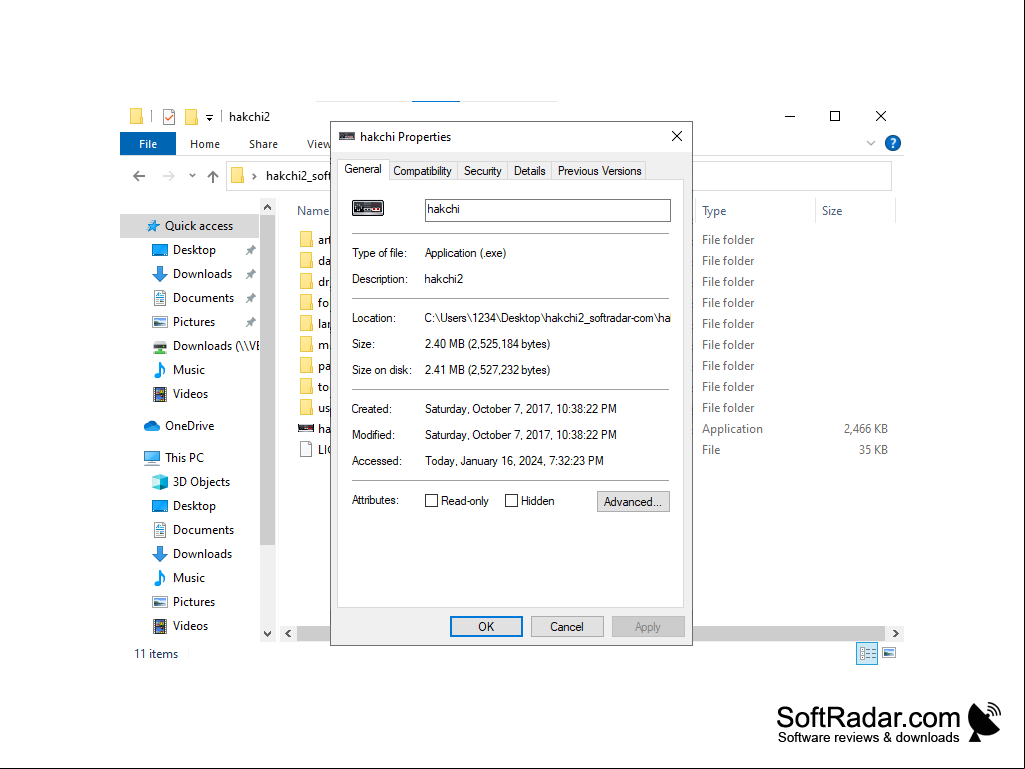Click the hakchi controller icon in Properties
1025x769 pixels.
pyautogui.click(x=368, y=208)
